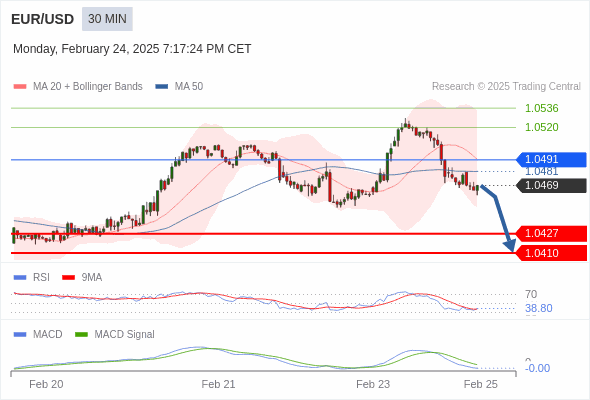The width and height of the screenshot is (590, 400).
Task: Click the MA 20 + Bollinger Bands legend swatch
Action: point(20,87)
